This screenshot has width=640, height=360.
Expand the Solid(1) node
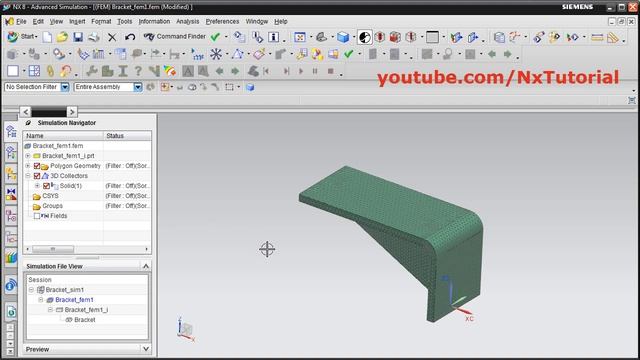coord(37,186)
